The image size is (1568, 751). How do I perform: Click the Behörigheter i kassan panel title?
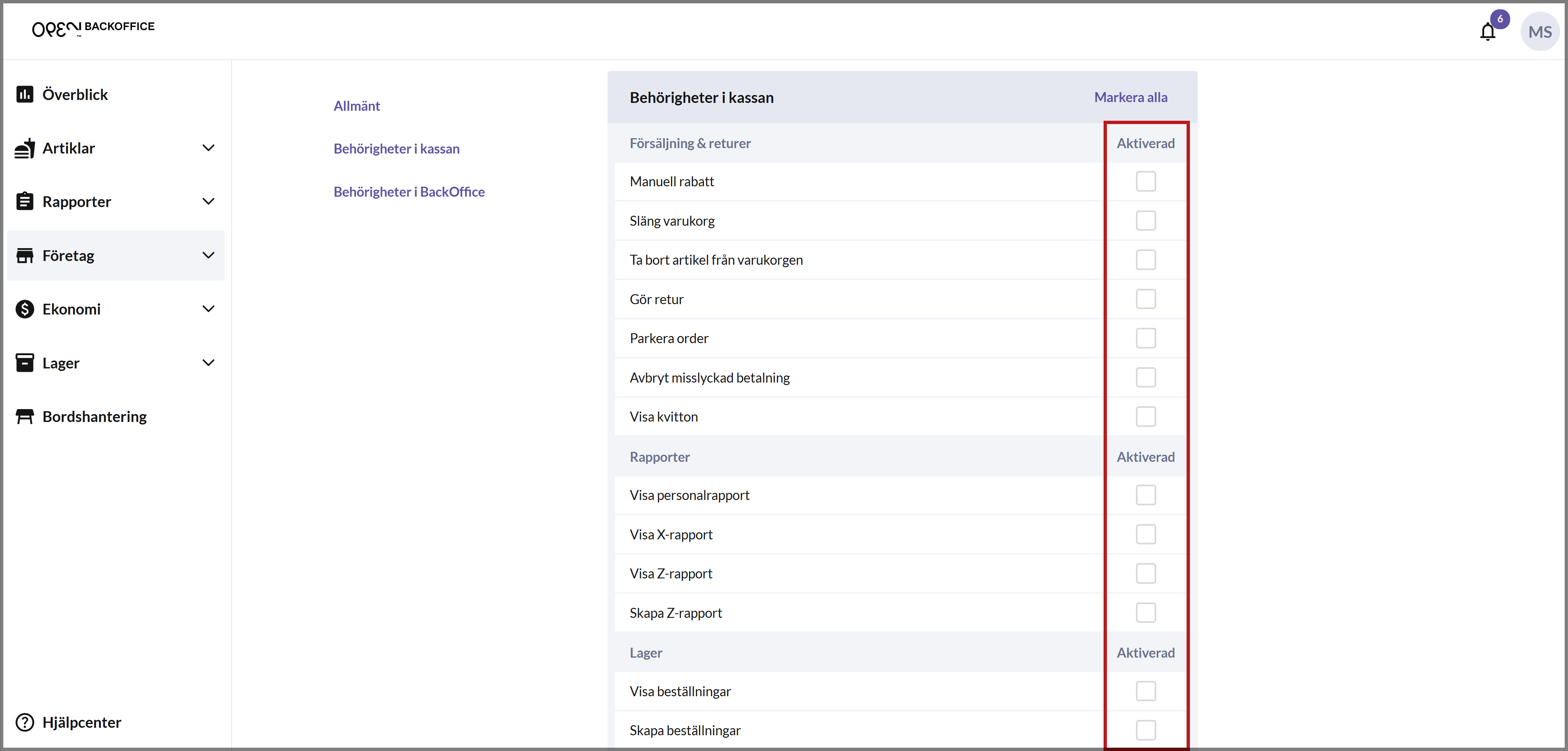[701, 98]
